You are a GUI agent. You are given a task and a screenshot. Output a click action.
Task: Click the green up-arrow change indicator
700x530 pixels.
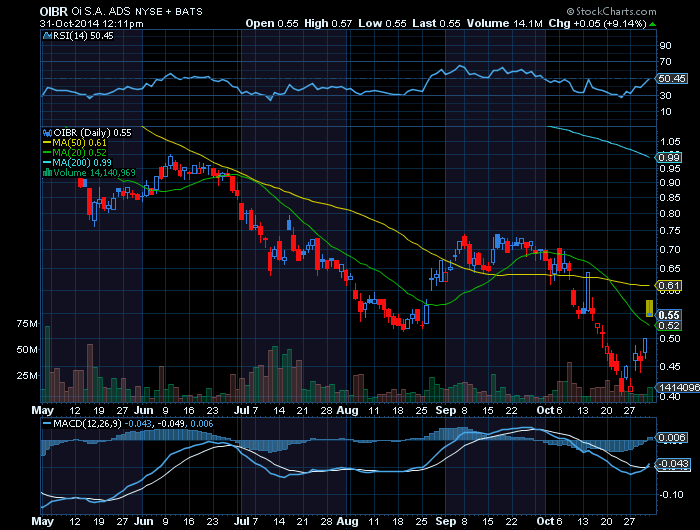(653, 24)
